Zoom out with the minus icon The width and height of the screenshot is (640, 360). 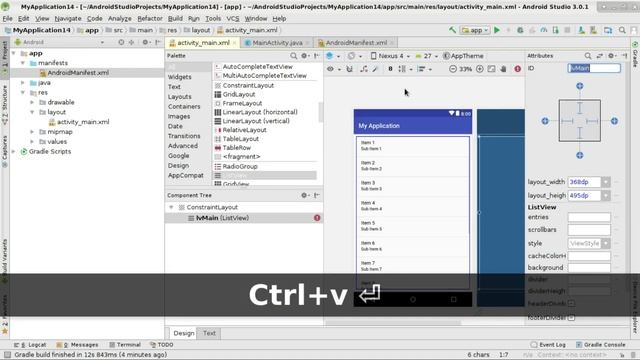pyautogui.click(x=453, y=69)
